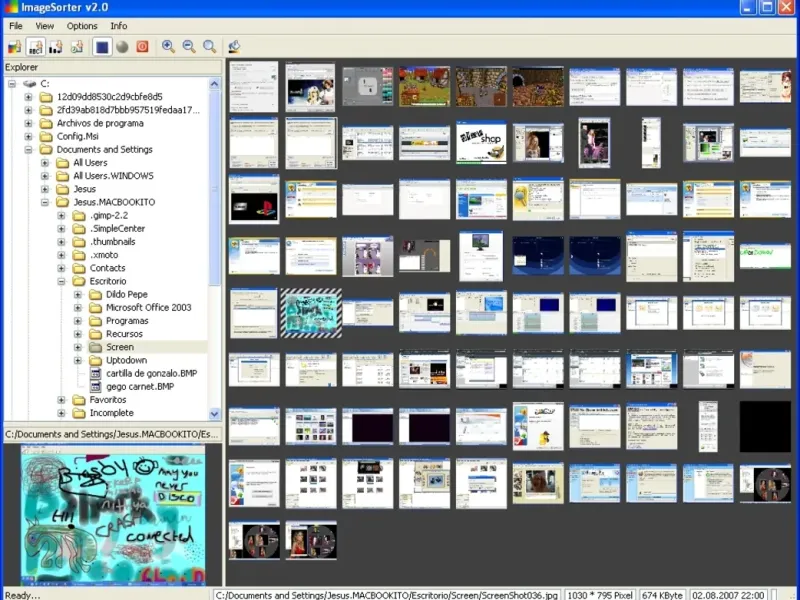
Task: Choose the sort by date toolbar icon
Action: [x=76, y=46]
